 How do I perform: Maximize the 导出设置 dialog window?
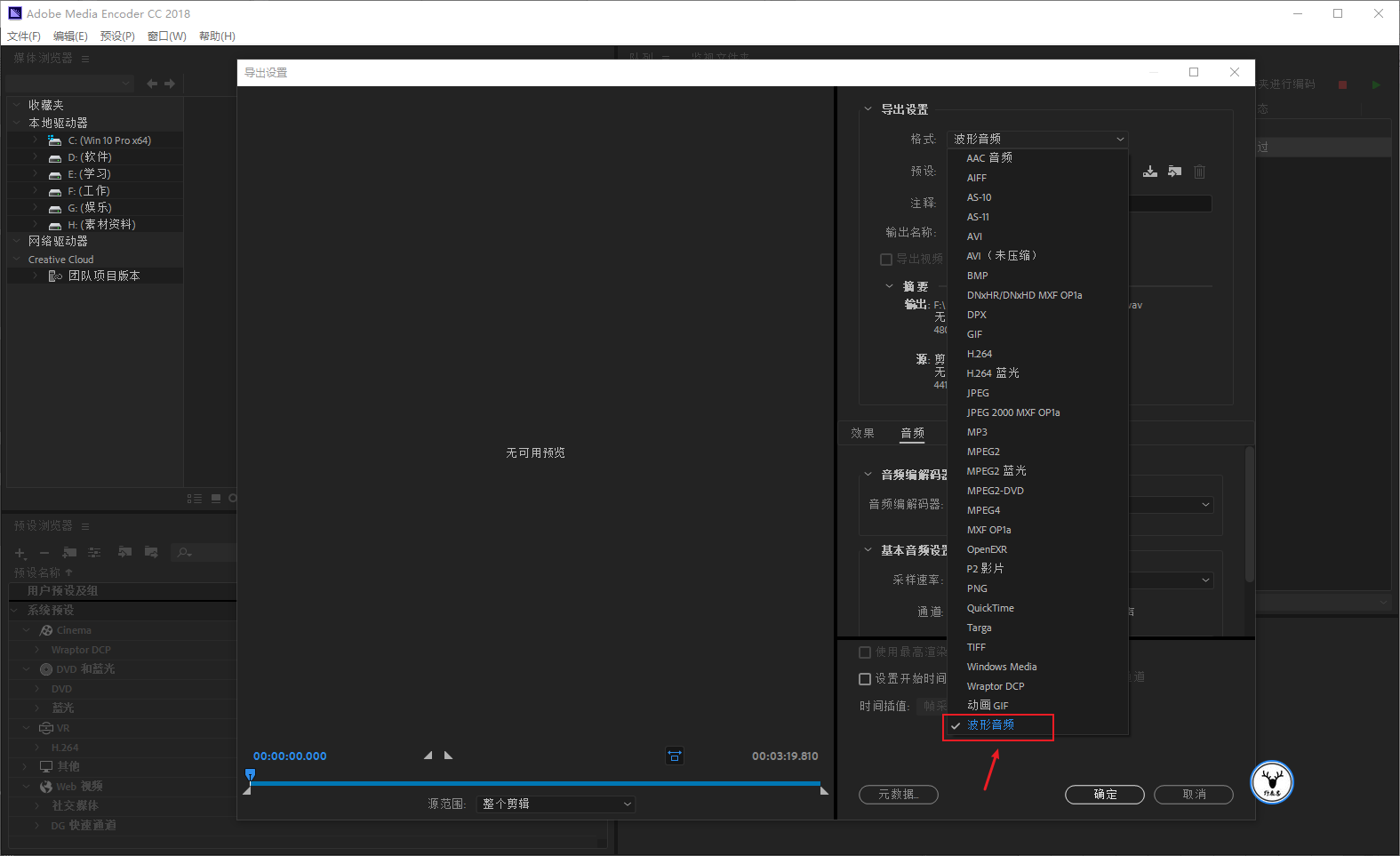pos(1194,72)
